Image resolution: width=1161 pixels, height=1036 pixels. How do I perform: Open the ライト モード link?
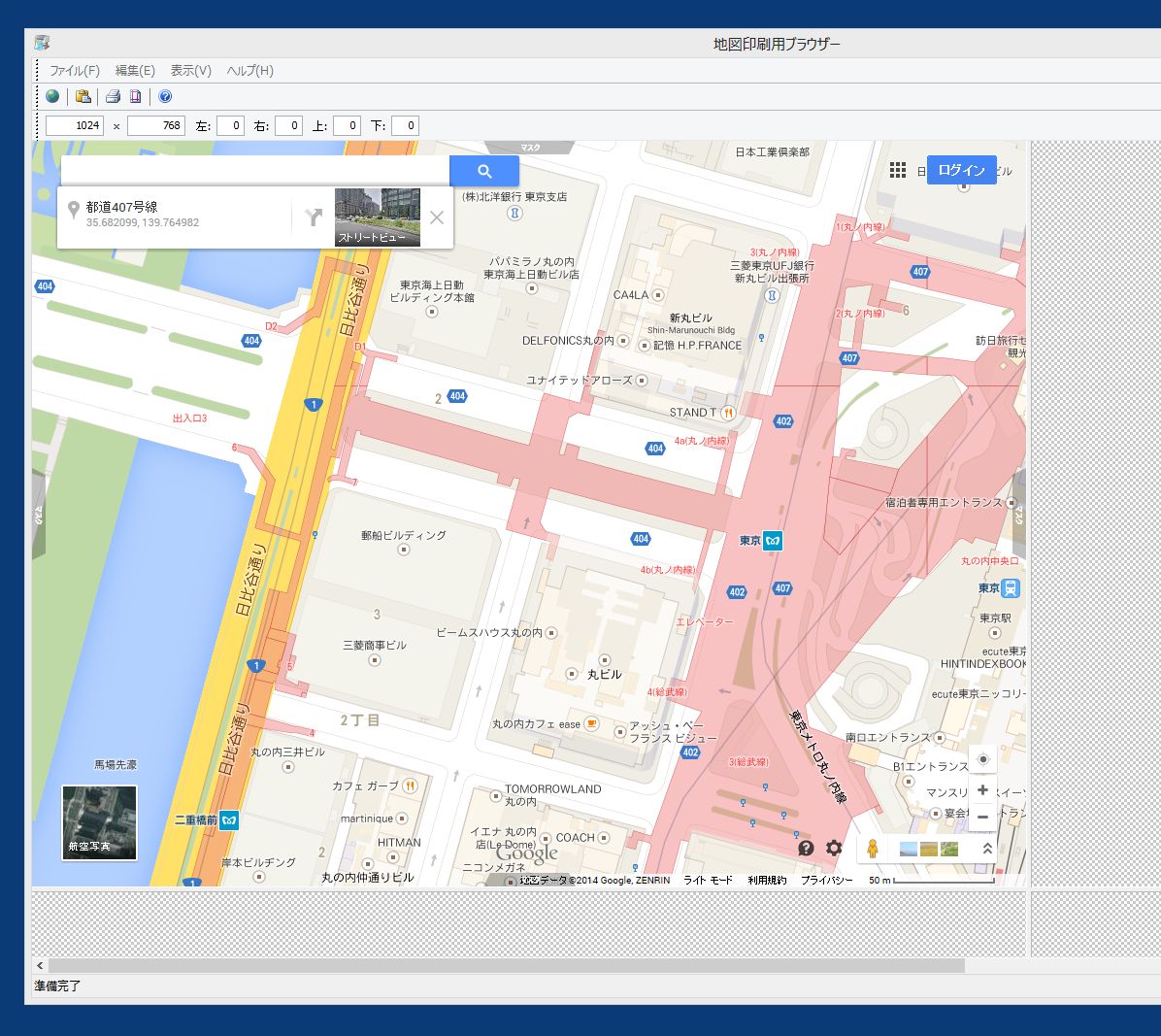coord(707,880)
